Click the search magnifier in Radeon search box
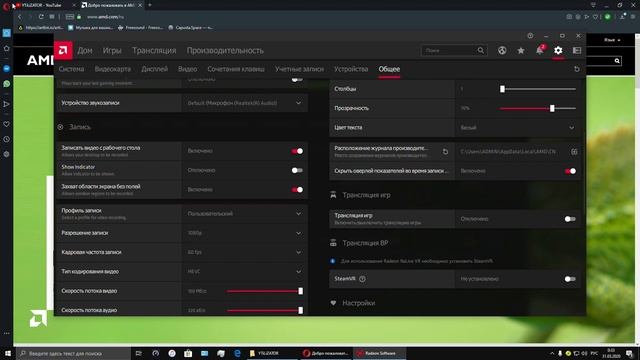This screenshot has width=640, height=360. pyautogui.click(x=481, y=51)
